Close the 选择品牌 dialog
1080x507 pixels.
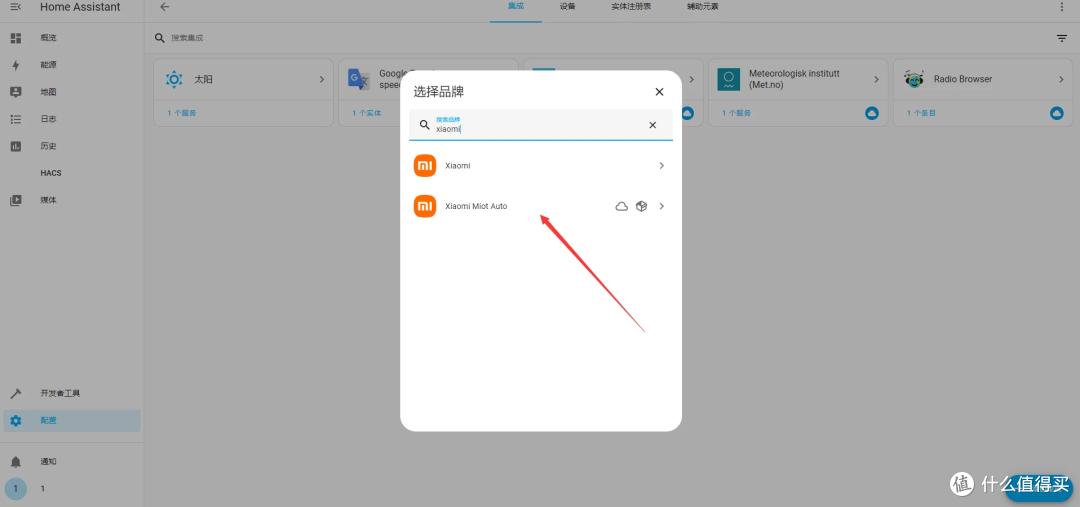(659, 92)
